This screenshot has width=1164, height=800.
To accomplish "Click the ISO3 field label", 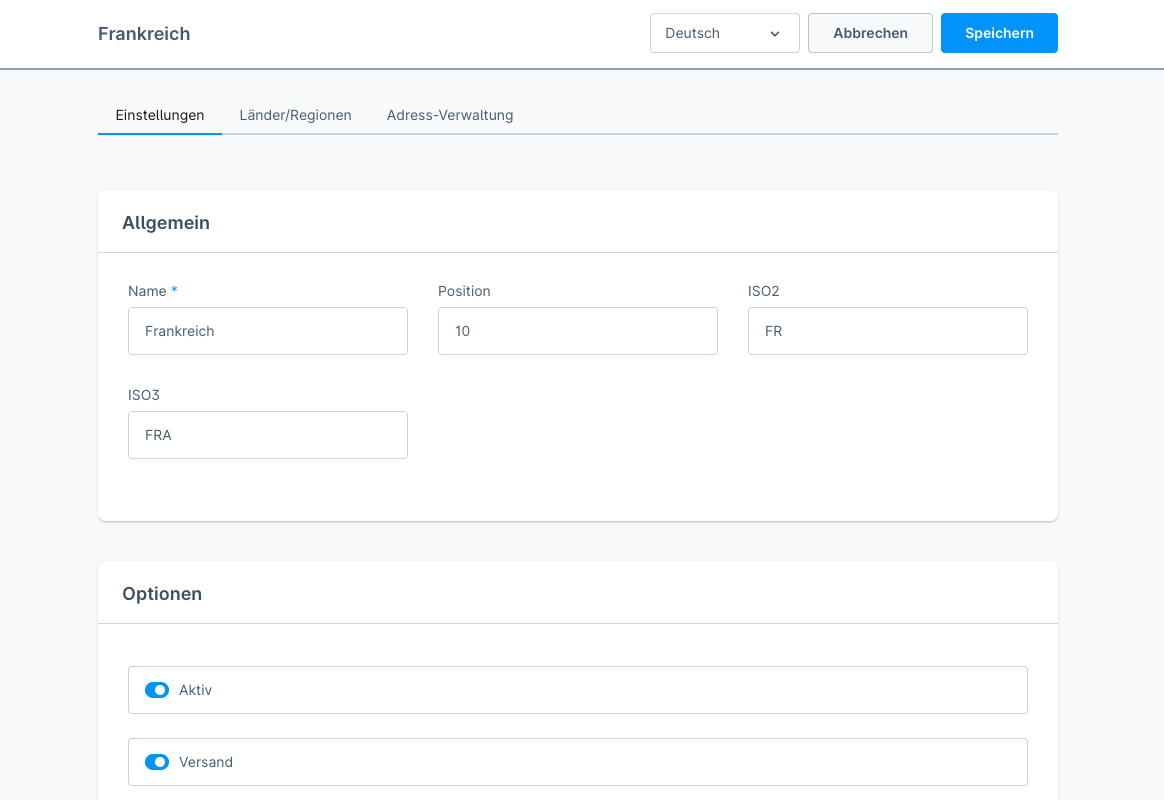I will click(x=144, y=395).
